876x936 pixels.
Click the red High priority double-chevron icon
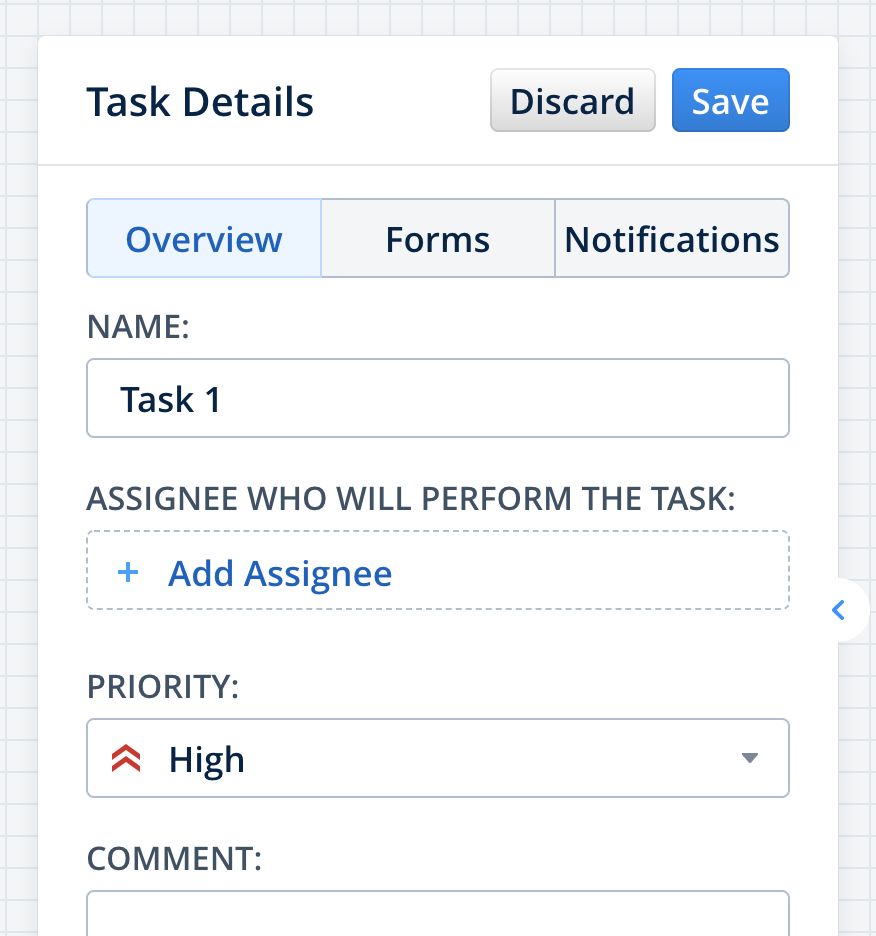pos(126,759)
